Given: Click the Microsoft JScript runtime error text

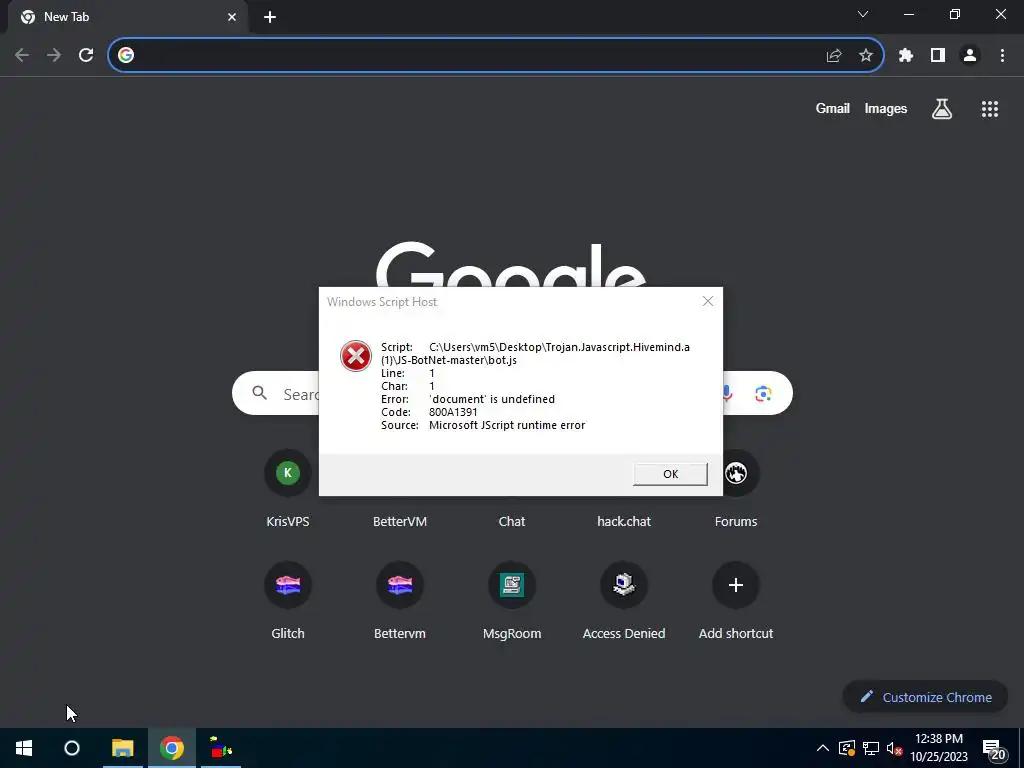Looking at the screenshot, I should [x=507, y=425].
